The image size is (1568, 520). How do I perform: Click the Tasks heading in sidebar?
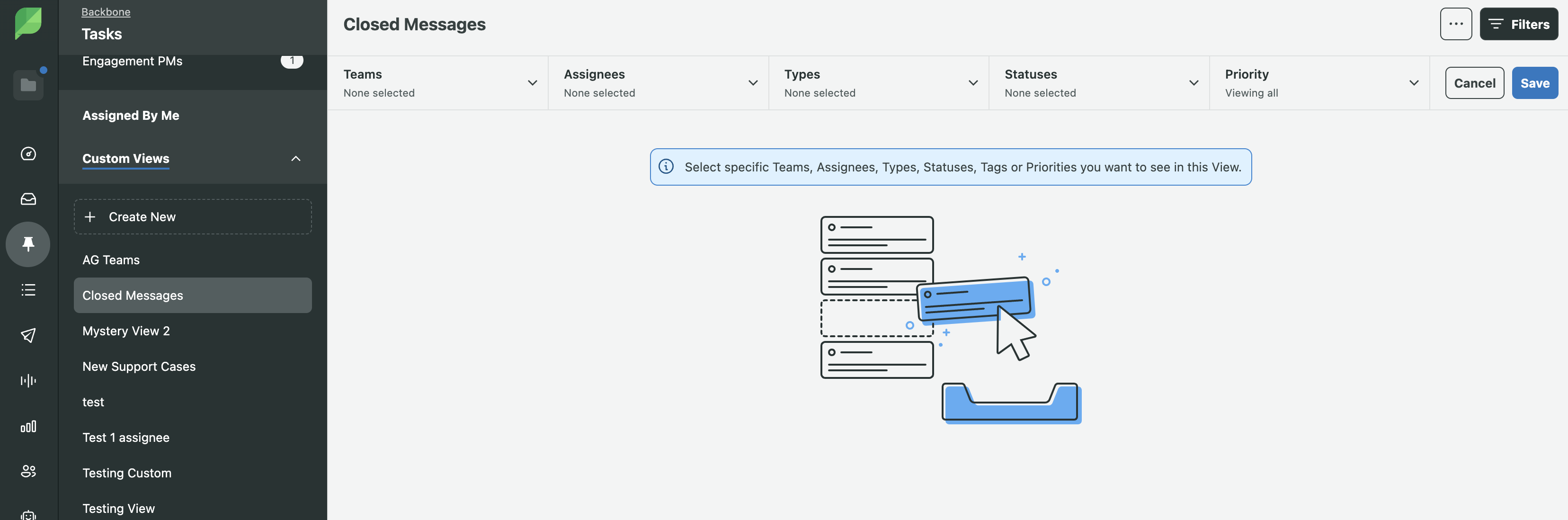[102, 34]
